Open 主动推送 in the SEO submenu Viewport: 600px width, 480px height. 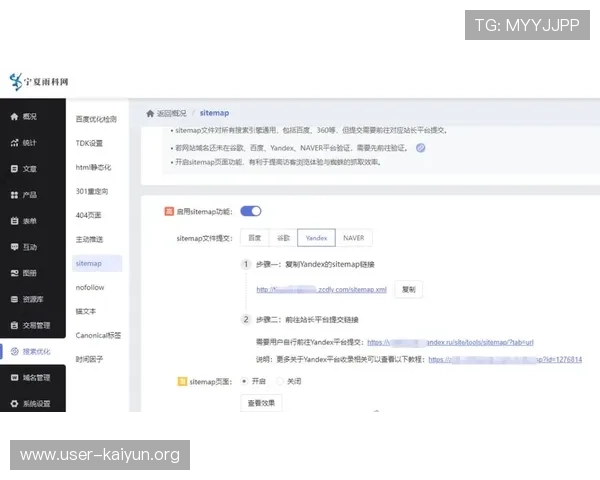[x=89, y=239]
